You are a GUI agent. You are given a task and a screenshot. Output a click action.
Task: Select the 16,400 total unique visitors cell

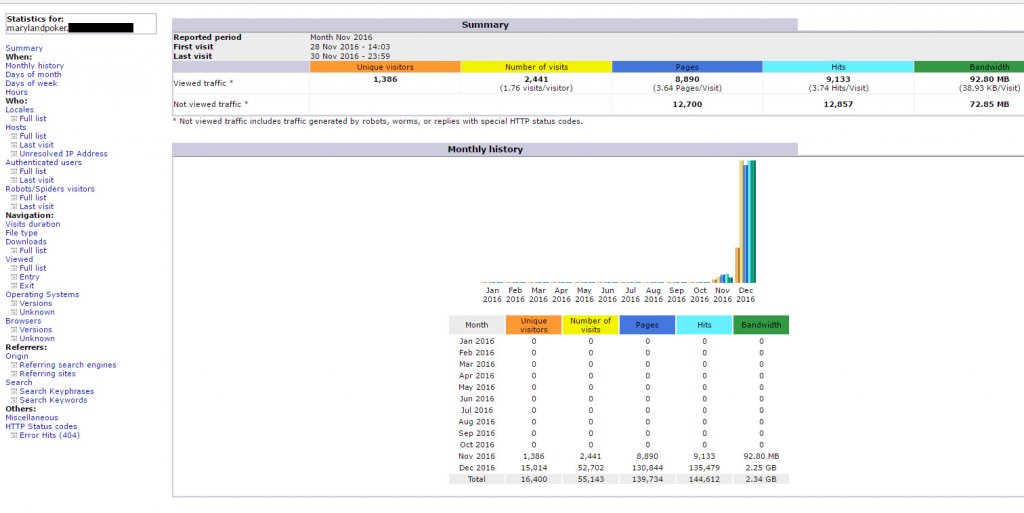534,479
